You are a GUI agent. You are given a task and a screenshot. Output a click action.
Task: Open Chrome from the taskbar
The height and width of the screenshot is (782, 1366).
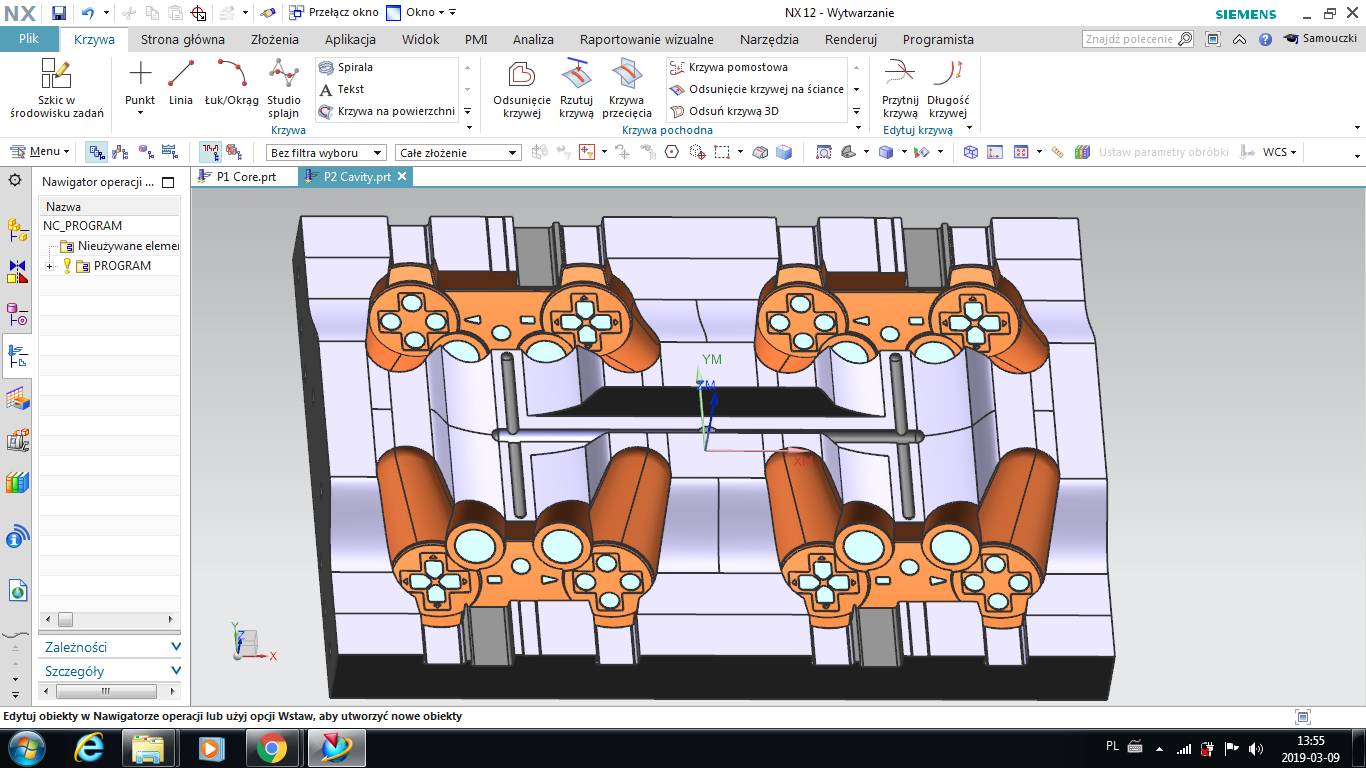click(x=272, y=748)
